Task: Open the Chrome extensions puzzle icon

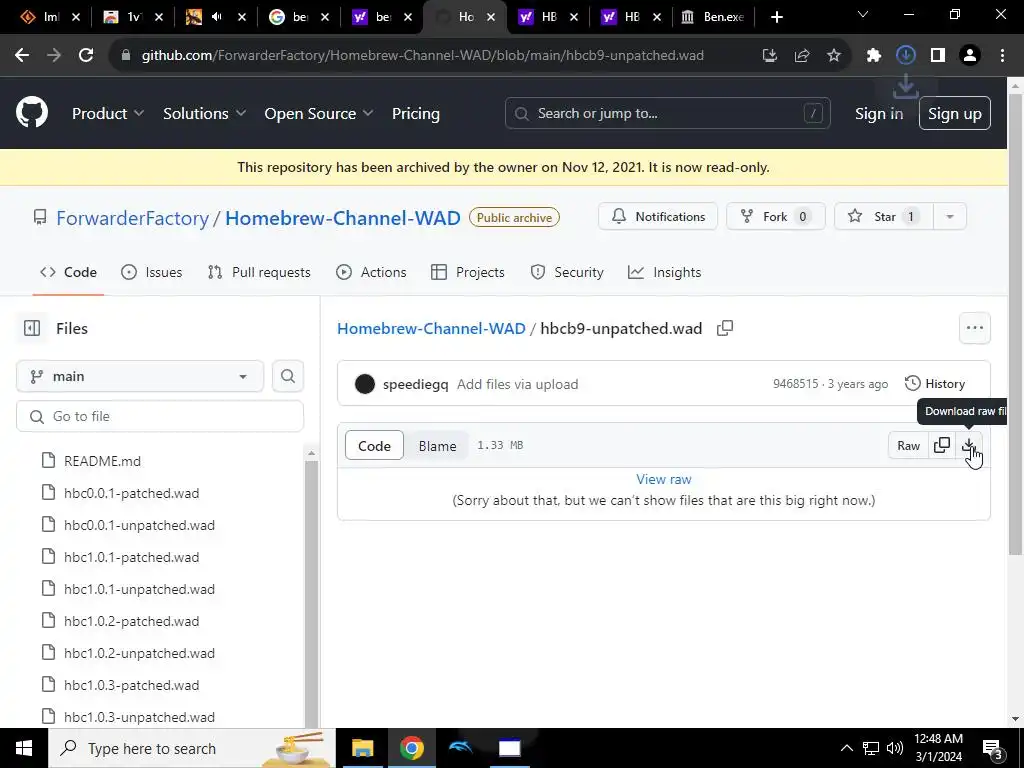Action: point(874,56)
